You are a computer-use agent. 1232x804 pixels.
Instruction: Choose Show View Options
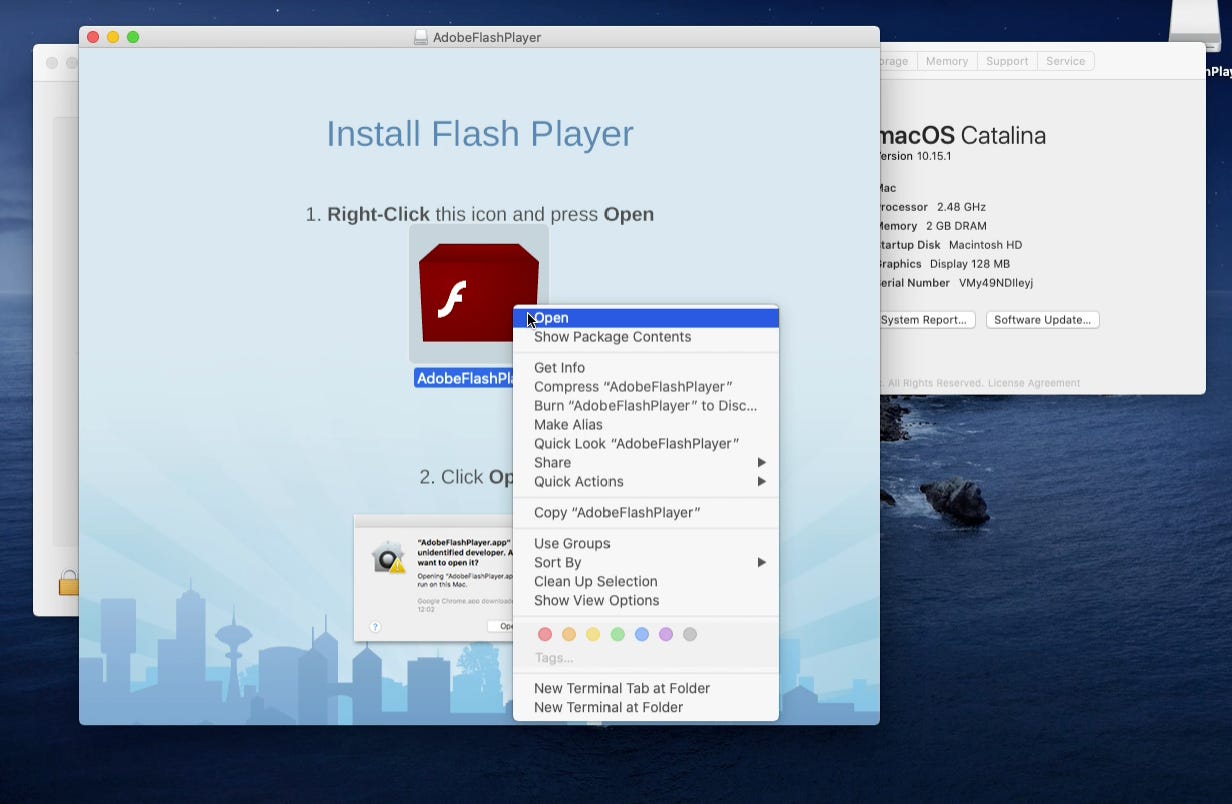tap(646, 601)
